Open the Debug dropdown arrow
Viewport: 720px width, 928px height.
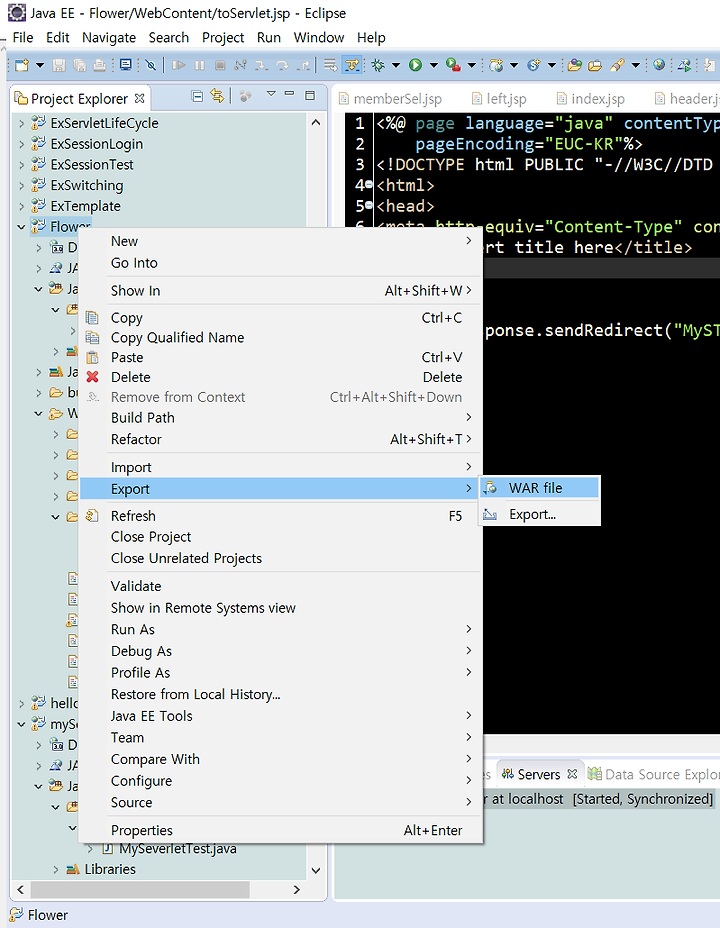tap(396, 65)
